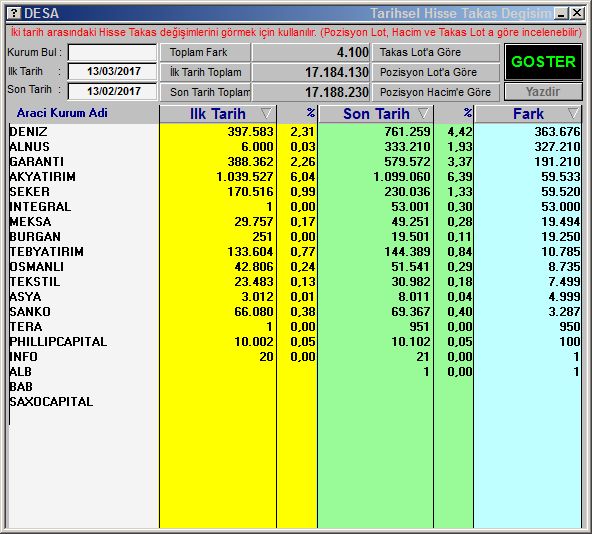Click DENIZ Son Tarih value 761.259

pyautogui.click(x=407, y=131)
